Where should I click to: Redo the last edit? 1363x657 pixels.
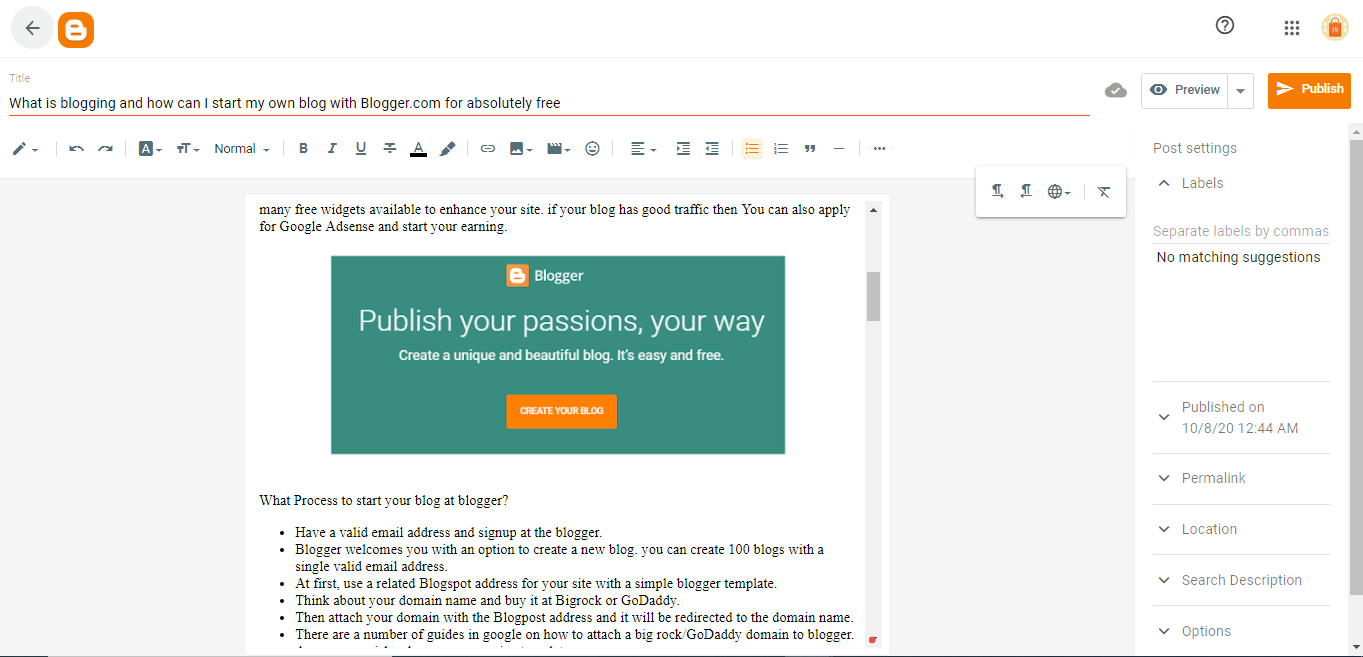(x=105, y=149)
